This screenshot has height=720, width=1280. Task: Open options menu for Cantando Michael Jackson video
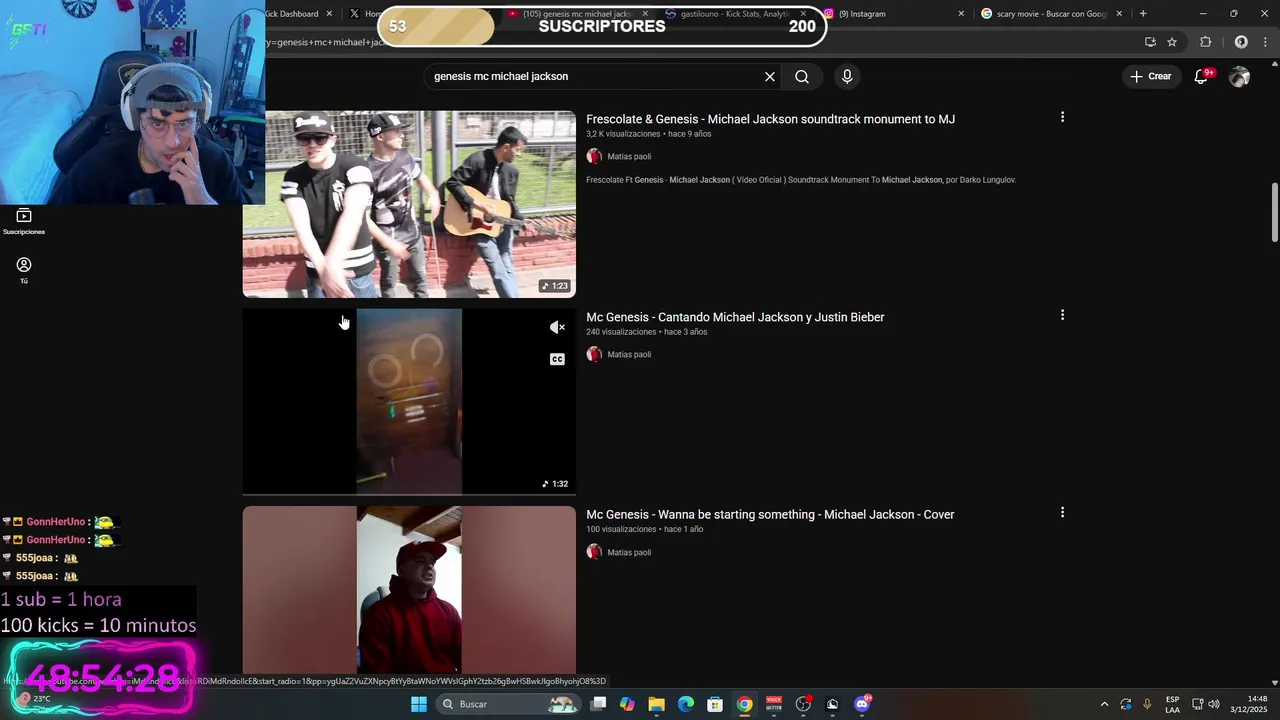tap(1062, 315)
